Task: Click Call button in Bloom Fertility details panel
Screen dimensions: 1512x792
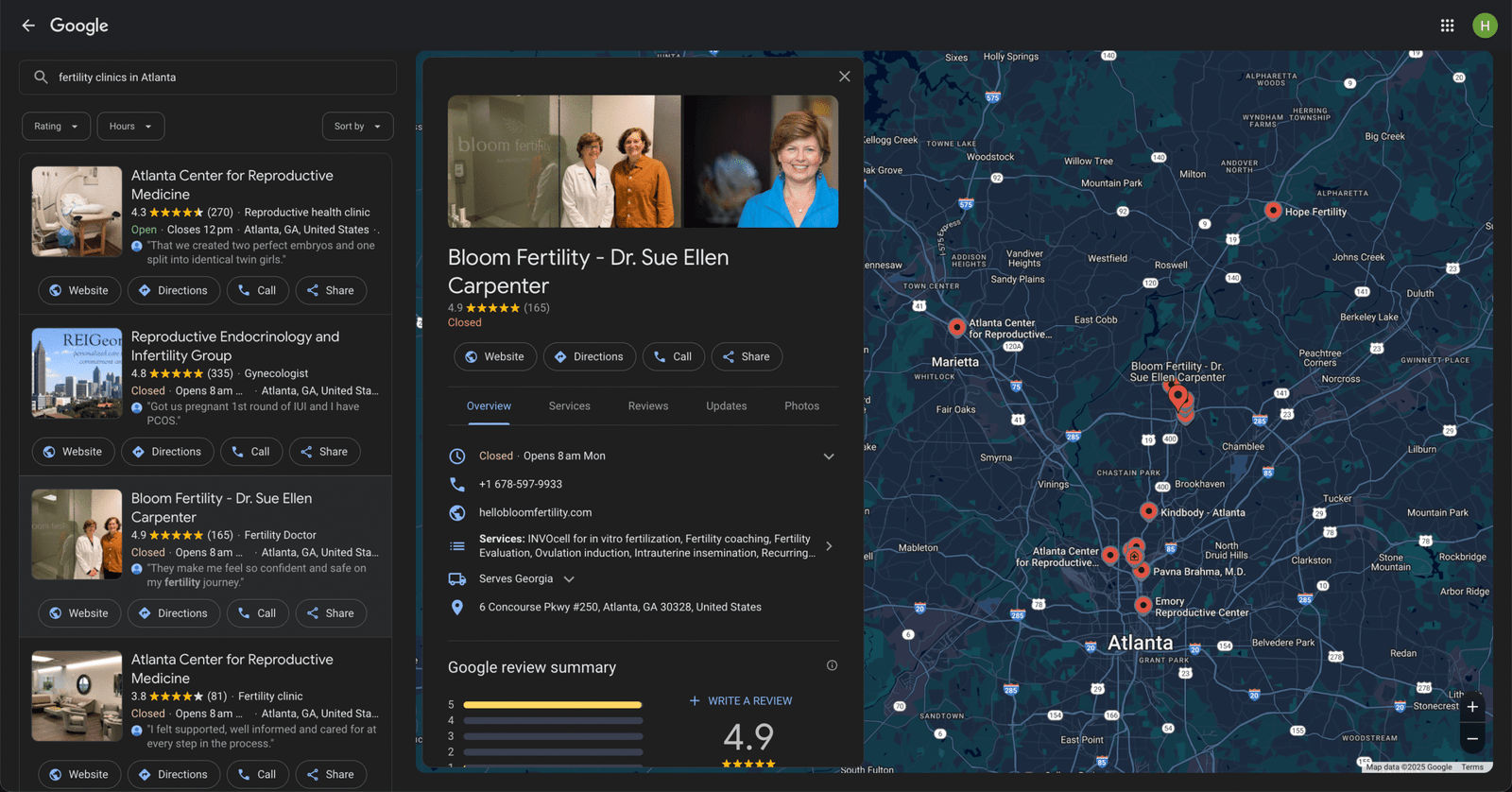Action: (674, 357)
